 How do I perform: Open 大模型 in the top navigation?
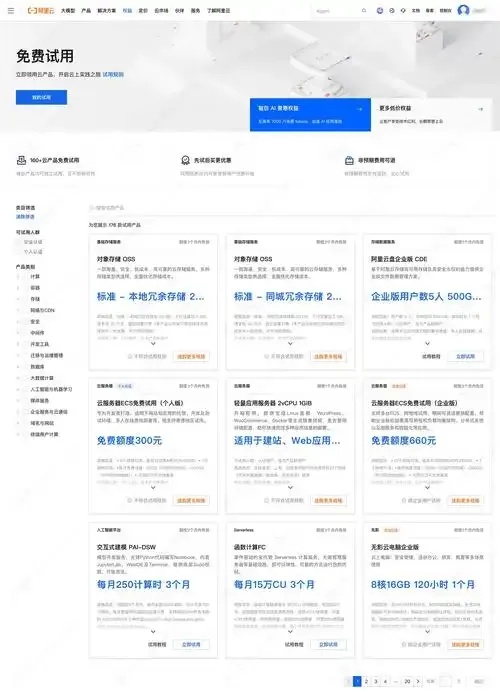pos(68,11)
